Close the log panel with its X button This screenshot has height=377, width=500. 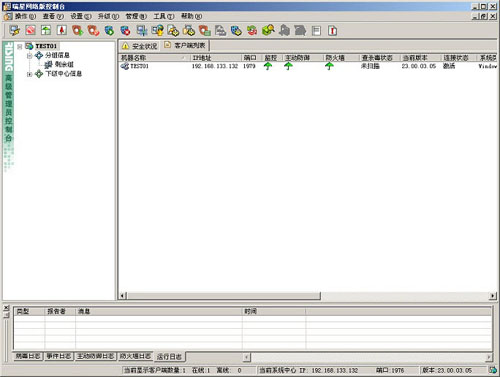pos(6,308)
